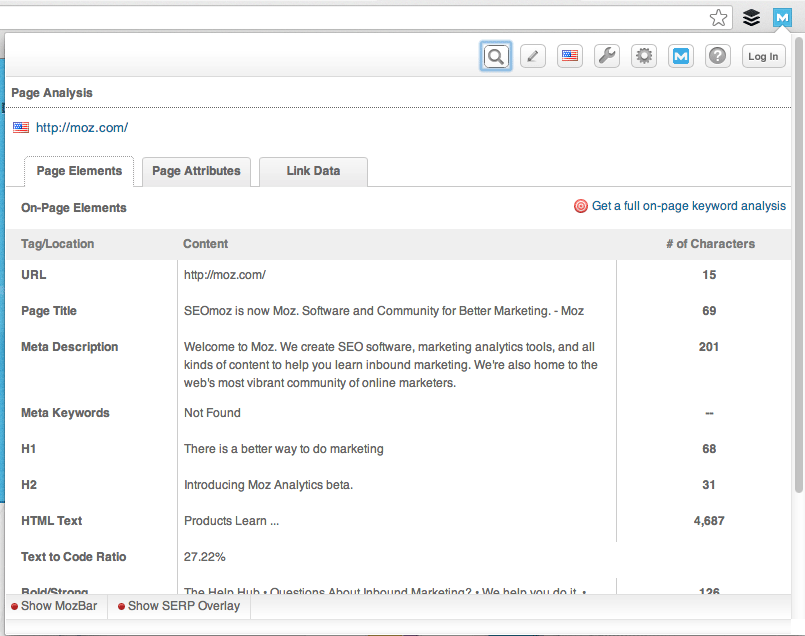Click the vertical scrollbar thumb

[799, 264]
